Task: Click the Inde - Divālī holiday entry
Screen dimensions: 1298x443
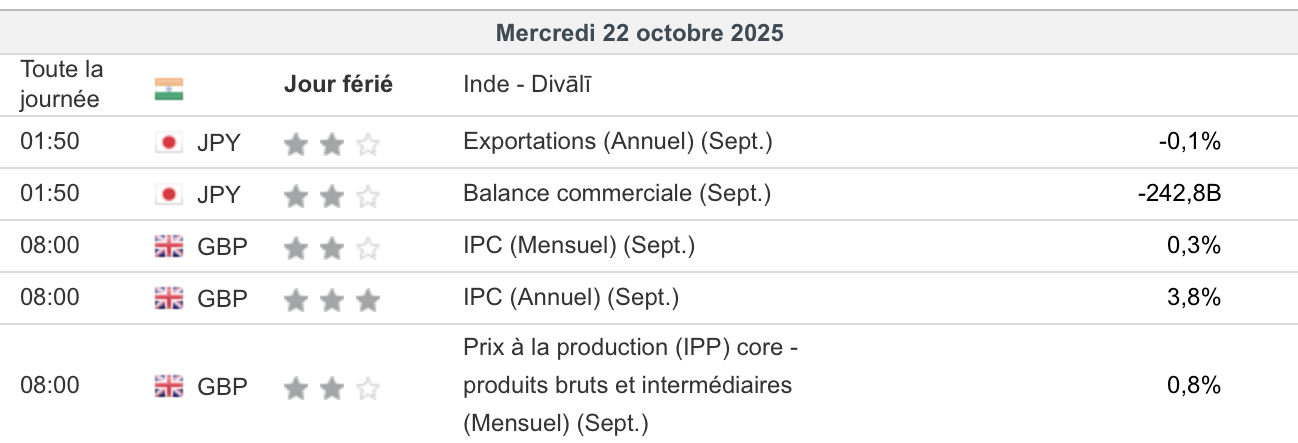Action: coord(527,84)
